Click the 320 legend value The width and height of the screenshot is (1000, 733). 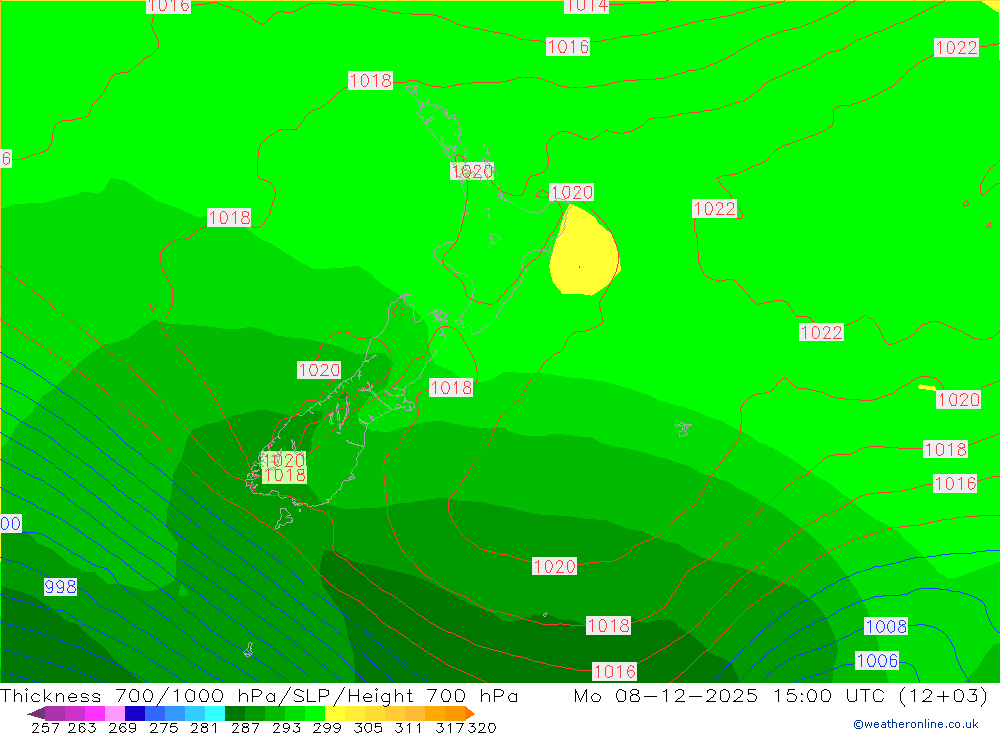coord(482,727)
